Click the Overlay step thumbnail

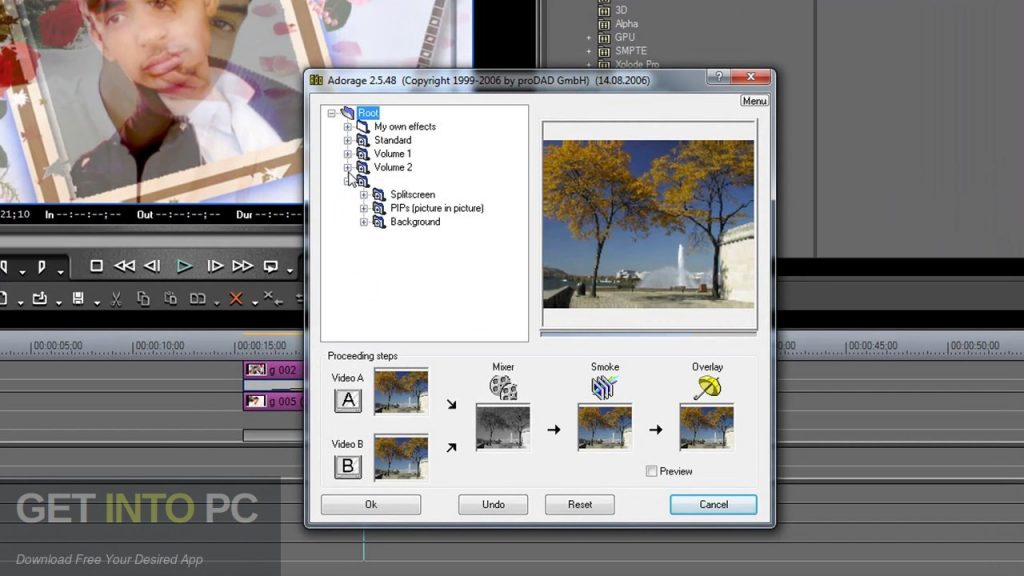(x=707, y=427)
